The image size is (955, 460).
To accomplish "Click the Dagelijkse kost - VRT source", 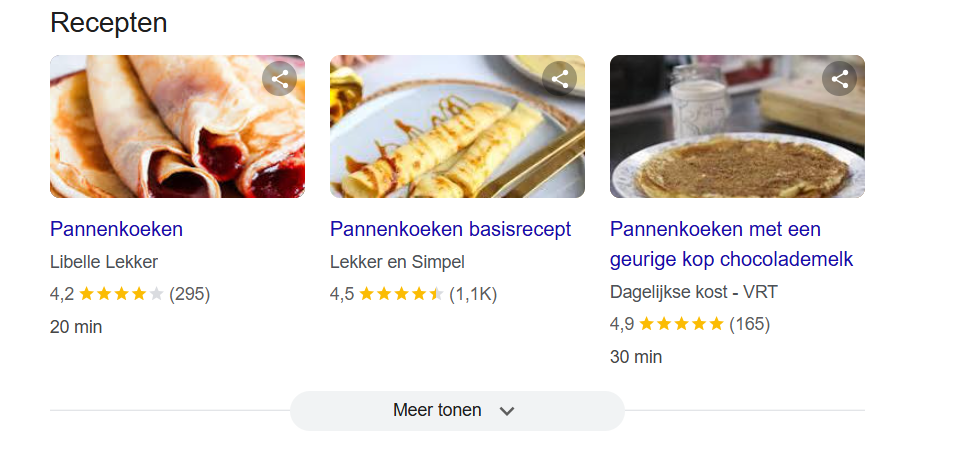I will point(693,292).
